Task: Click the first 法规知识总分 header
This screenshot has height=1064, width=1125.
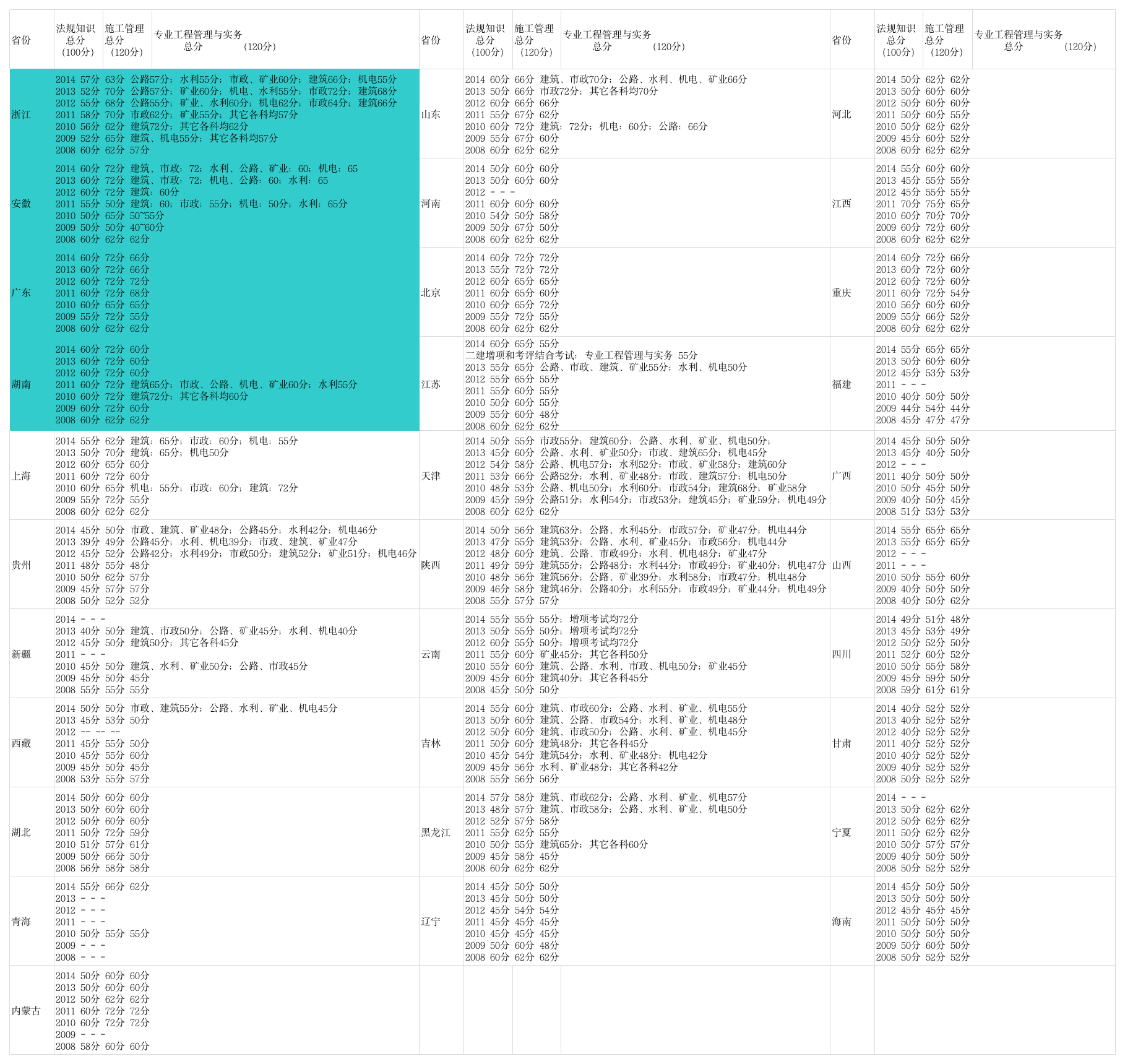Action: (x=79, y=40)
